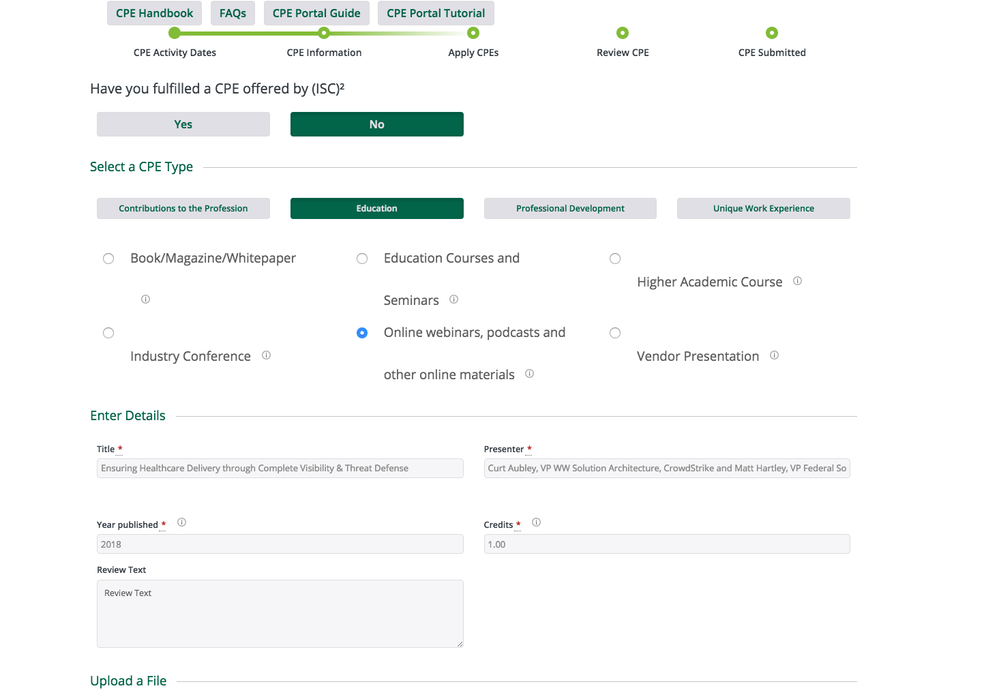This screenshot has height=691, width=999.
Task: Click info icon next to Seminars
Action: click(454, 299)
